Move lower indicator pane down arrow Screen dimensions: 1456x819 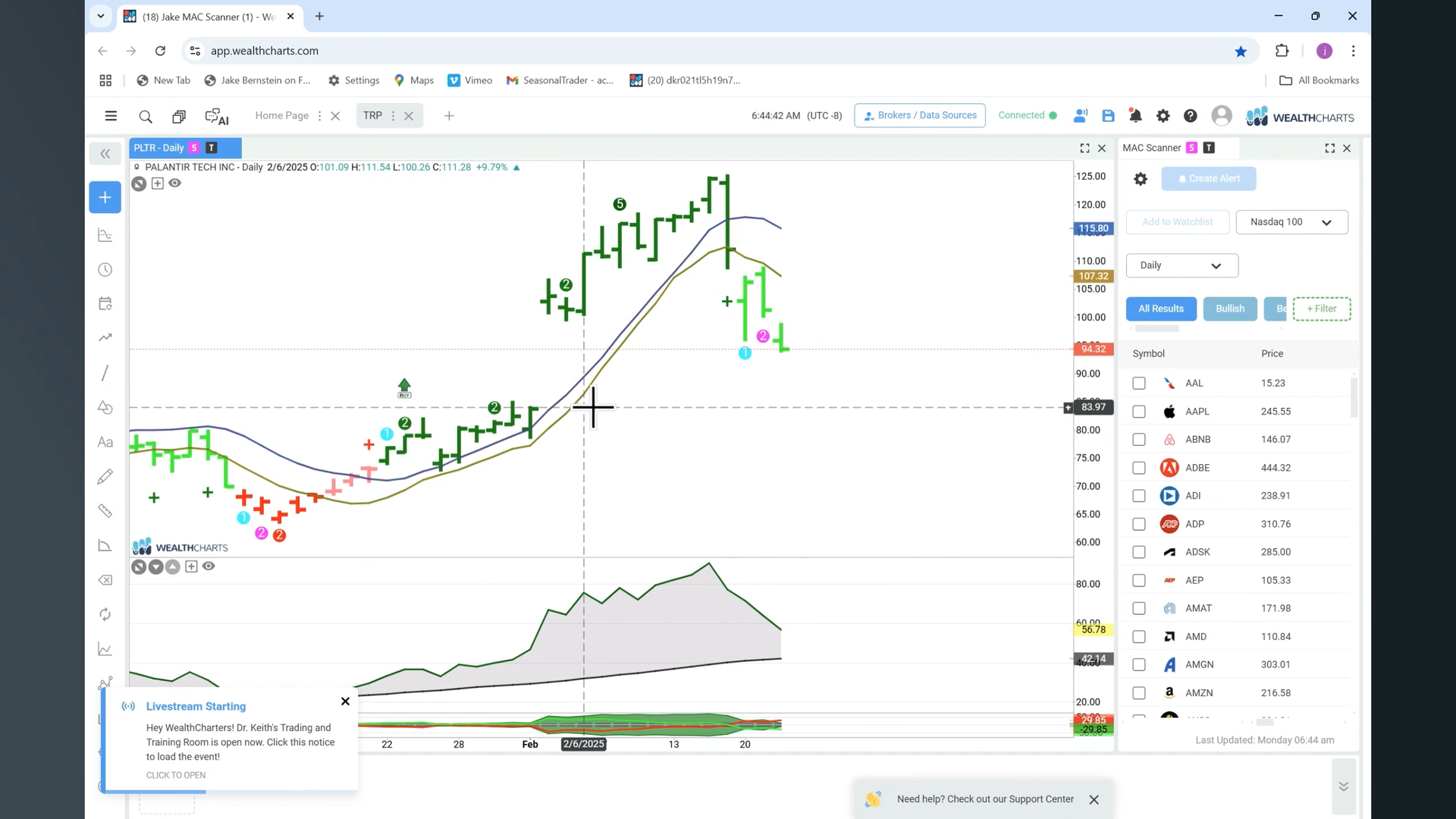[155, 566]
